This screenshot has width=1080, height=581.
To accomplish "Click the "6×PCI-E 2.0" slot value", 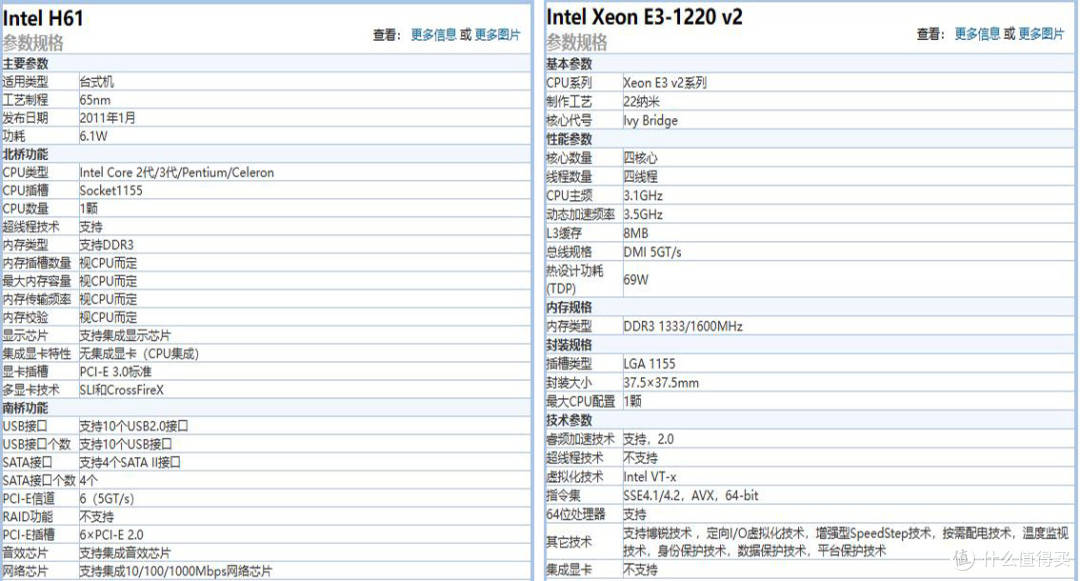I will (x=112, y=535).
